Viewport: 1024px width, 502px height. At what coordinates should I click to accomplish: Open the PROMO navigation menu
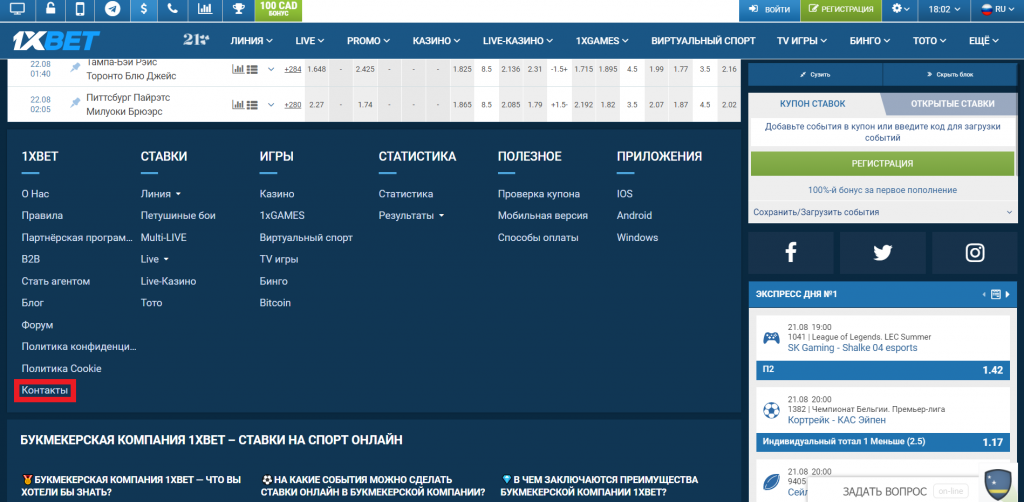(x=368, y=40)
